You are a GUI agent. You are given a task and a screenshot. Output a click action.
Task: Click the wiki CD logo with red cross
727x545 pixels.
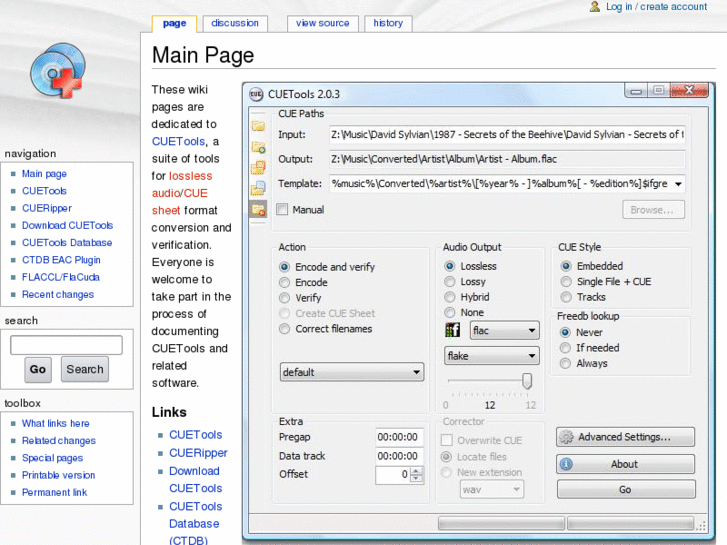(58, 71)
